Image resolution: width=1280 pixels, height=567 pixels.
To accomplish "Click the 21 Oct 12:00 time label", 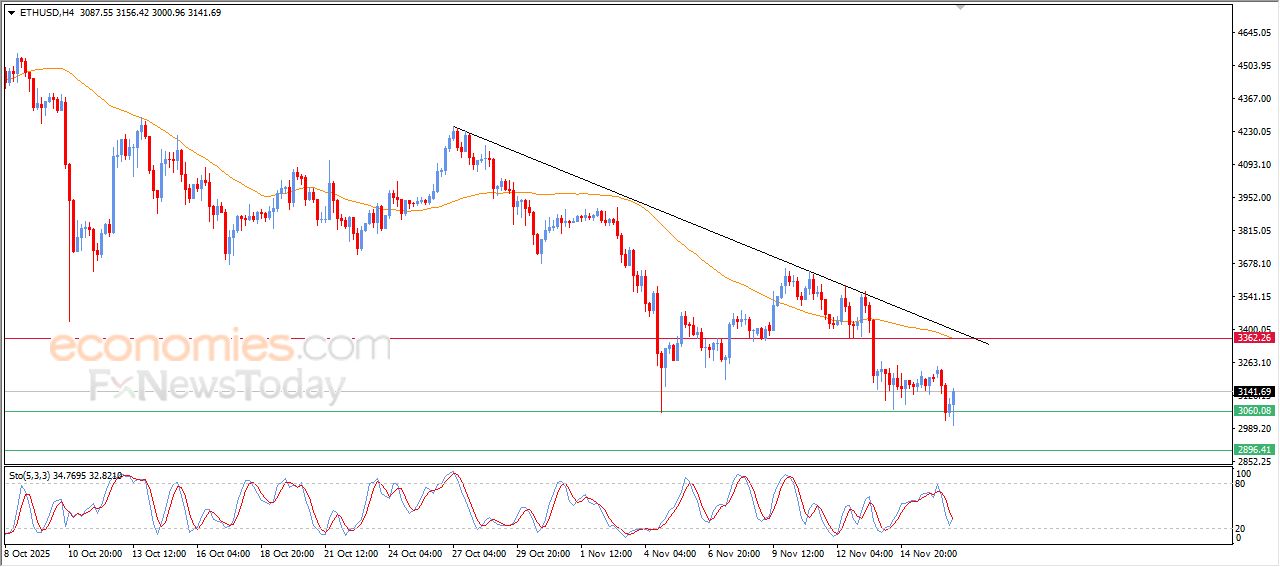I will click(350, 552).
